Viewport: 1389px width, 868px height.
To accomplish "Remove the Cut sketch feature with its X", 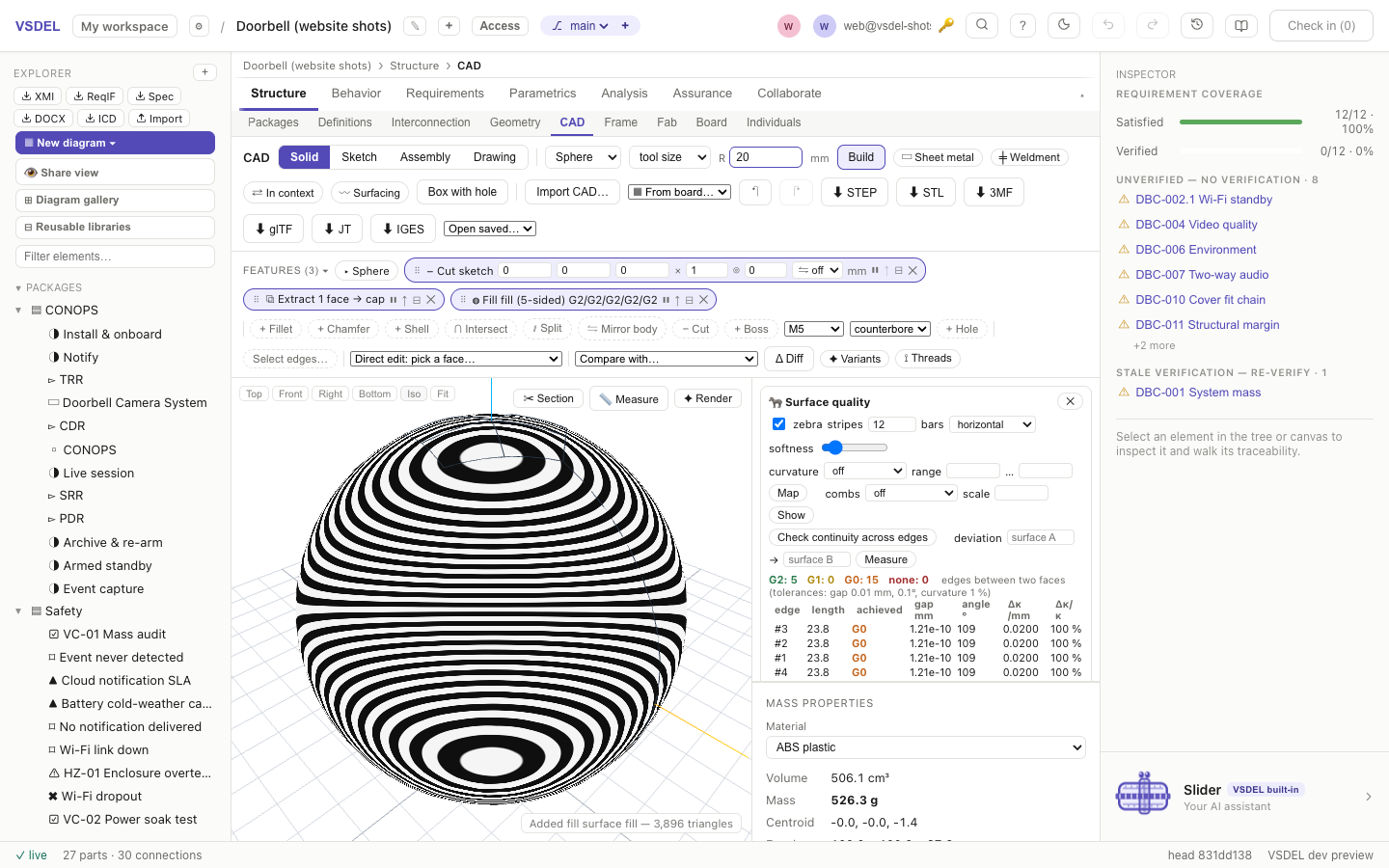I will tap(912, 271).
